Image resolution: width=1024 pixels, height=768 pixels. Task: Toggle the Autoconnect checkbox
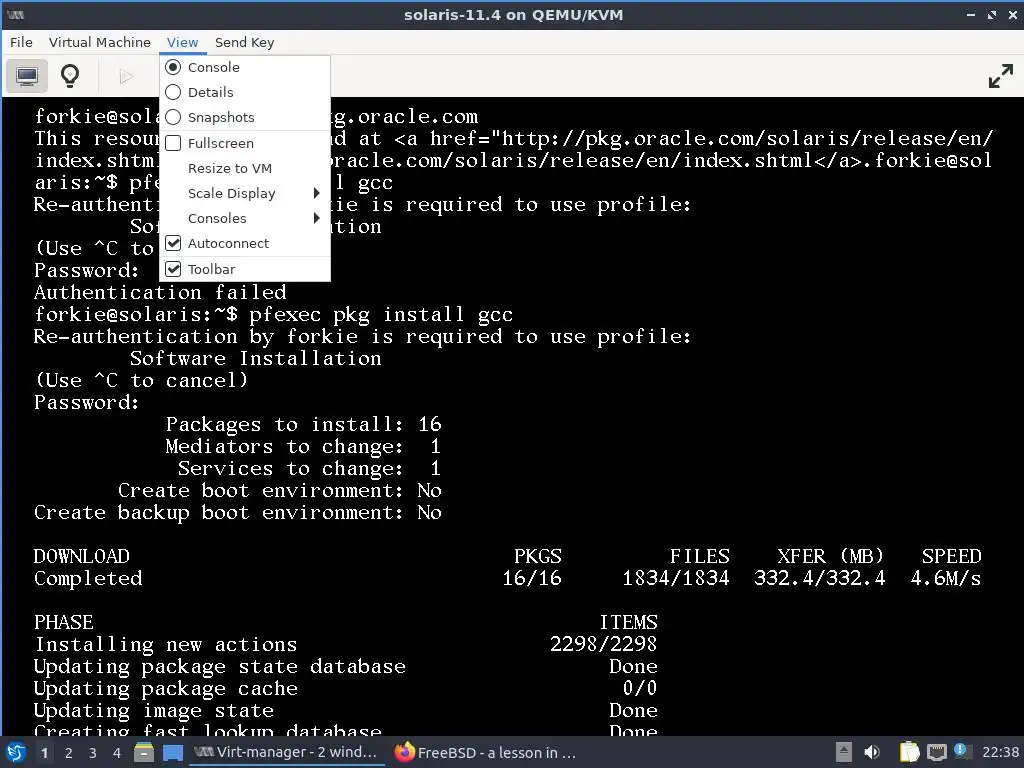245,243
